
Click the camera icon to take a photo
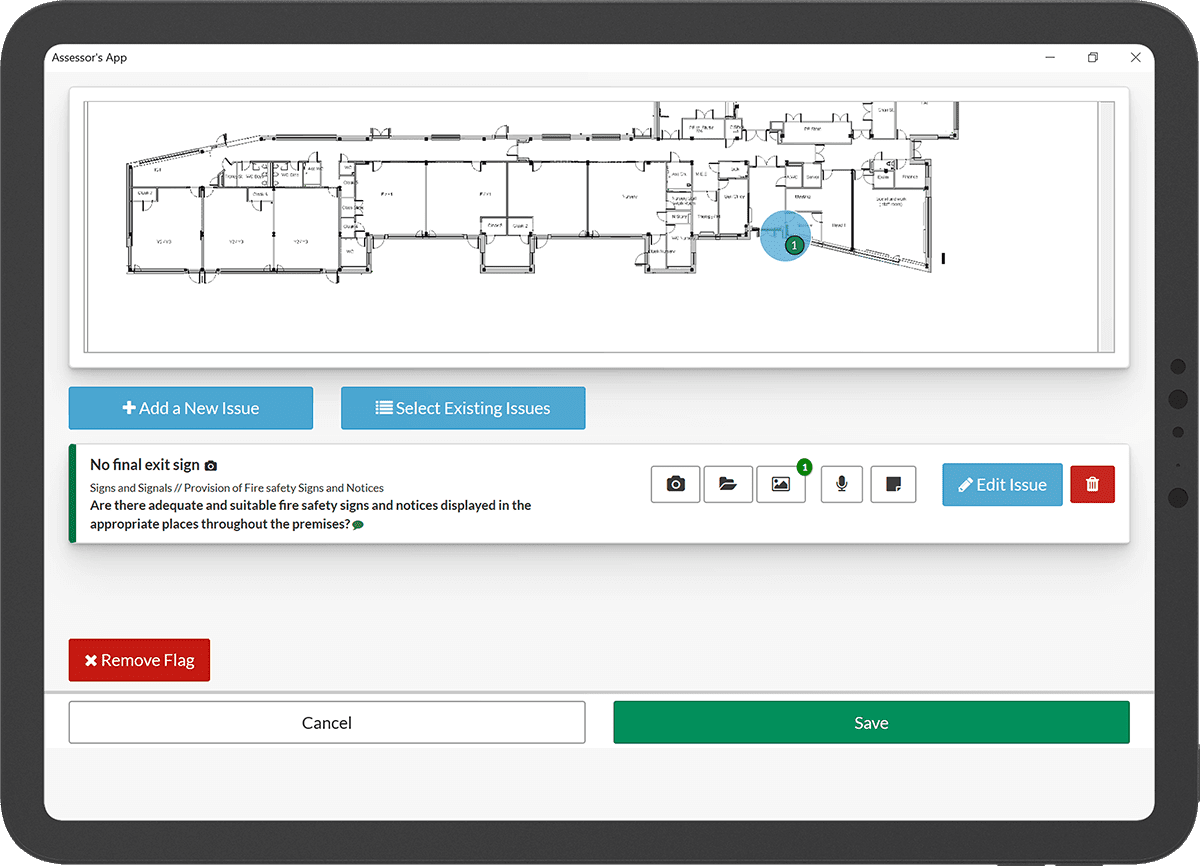coord(675,484)
